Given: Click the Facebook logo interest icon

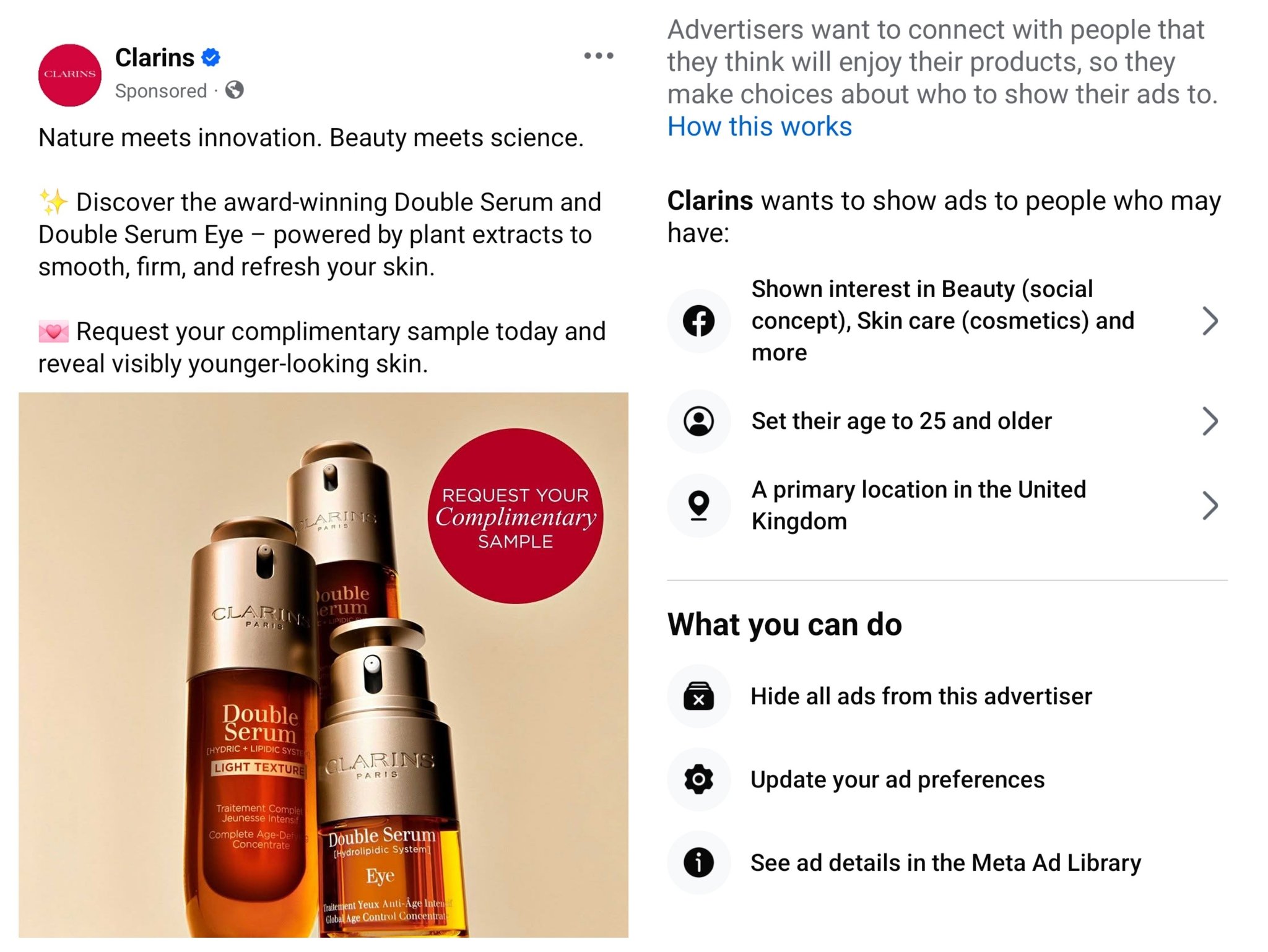Looking at the screenshot, I should point(699,321).
